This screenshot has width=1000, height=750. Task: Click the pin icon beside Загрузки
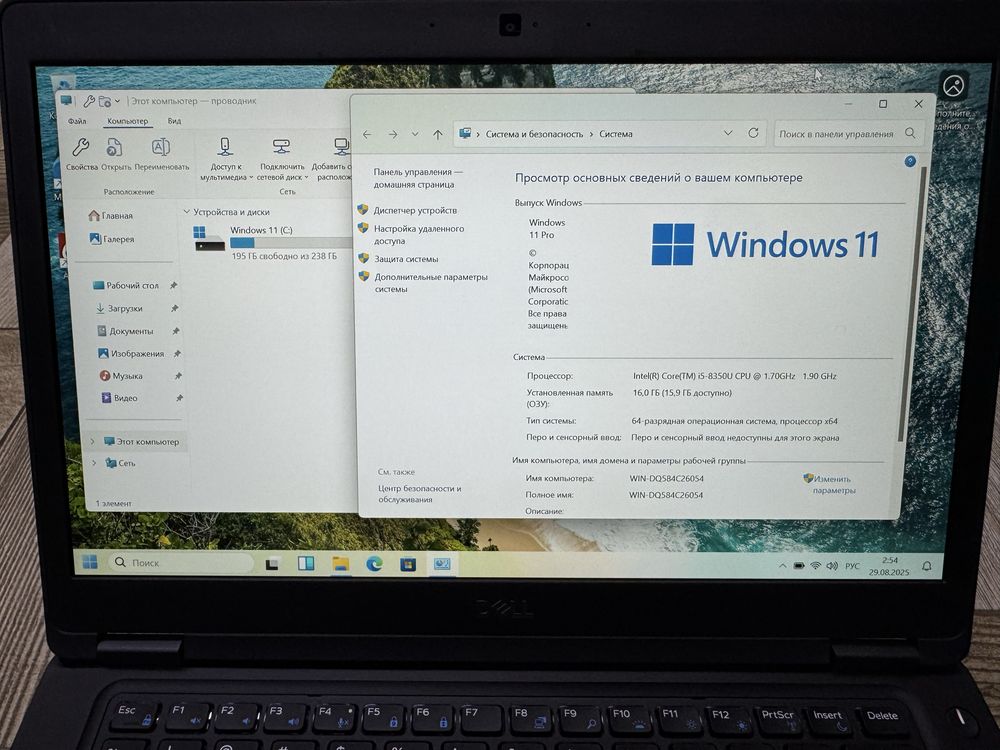tap(175, 308)
